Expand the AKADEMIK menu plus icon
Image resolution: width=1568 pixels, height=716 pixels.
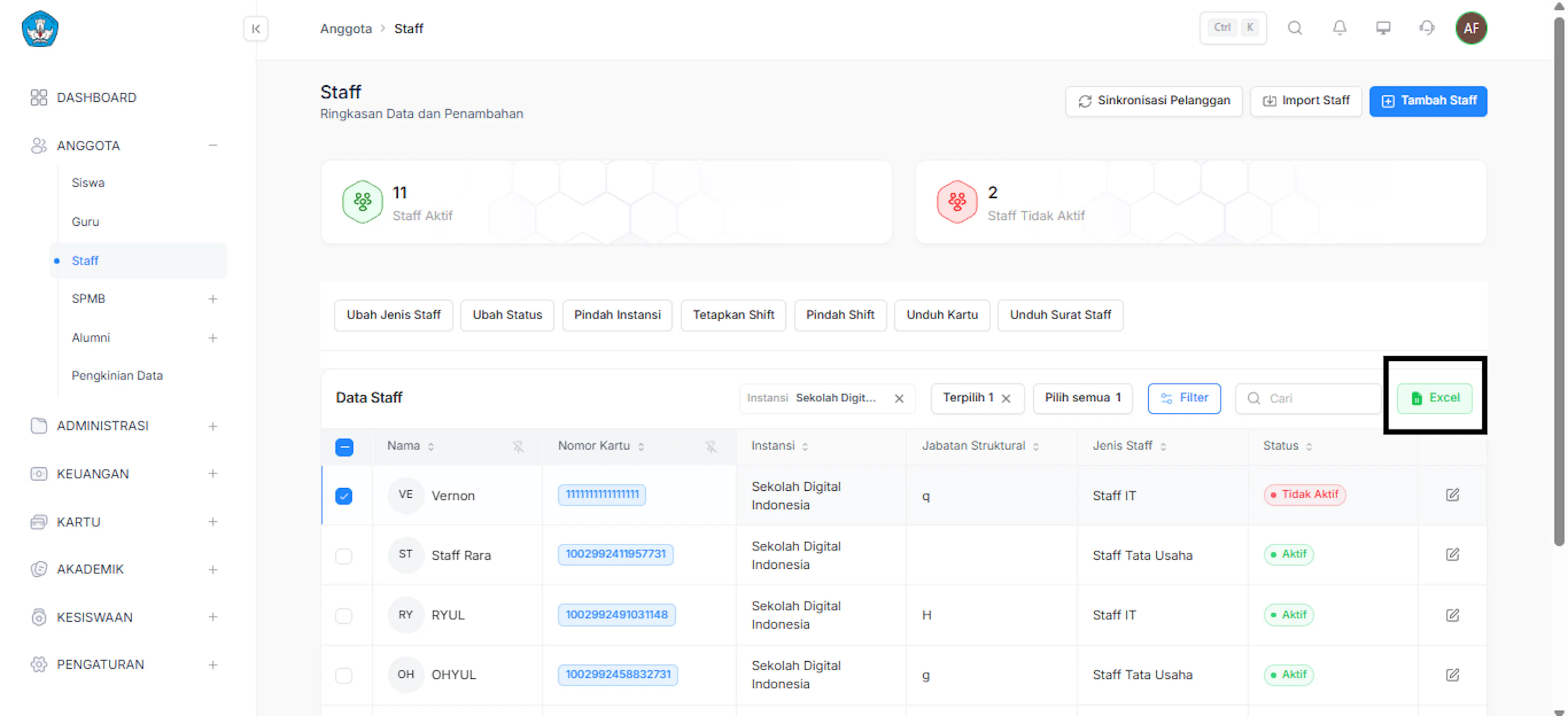(212, 570)
